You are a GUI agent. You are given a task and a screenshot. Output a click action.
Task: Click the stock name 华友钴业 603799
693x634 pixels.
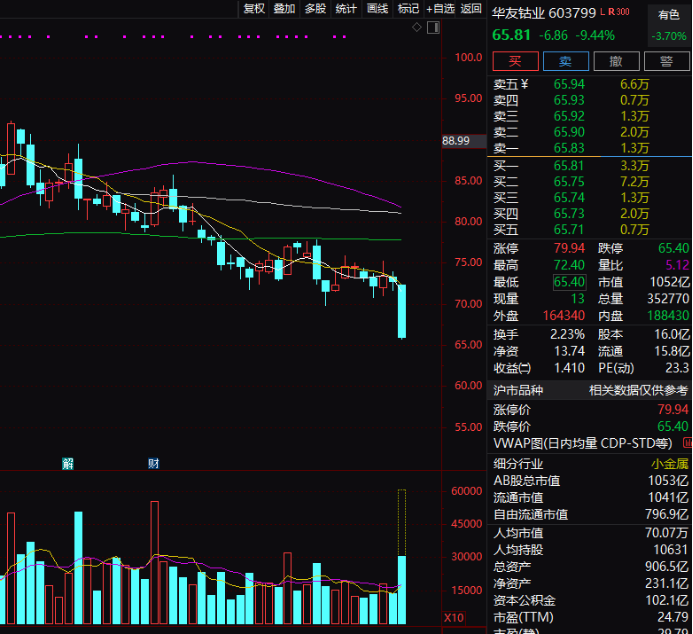[544, 13]
